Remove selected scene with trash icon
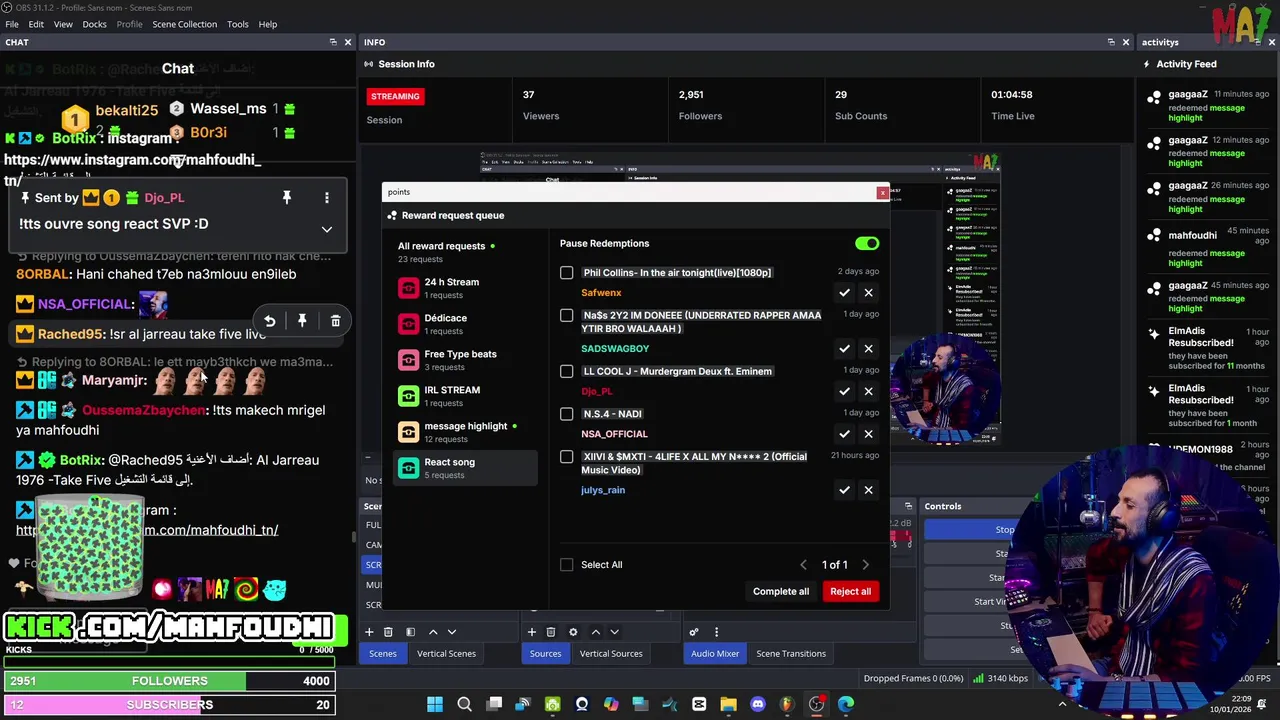This screenshot has width=1280, height=720. point(388,632)
